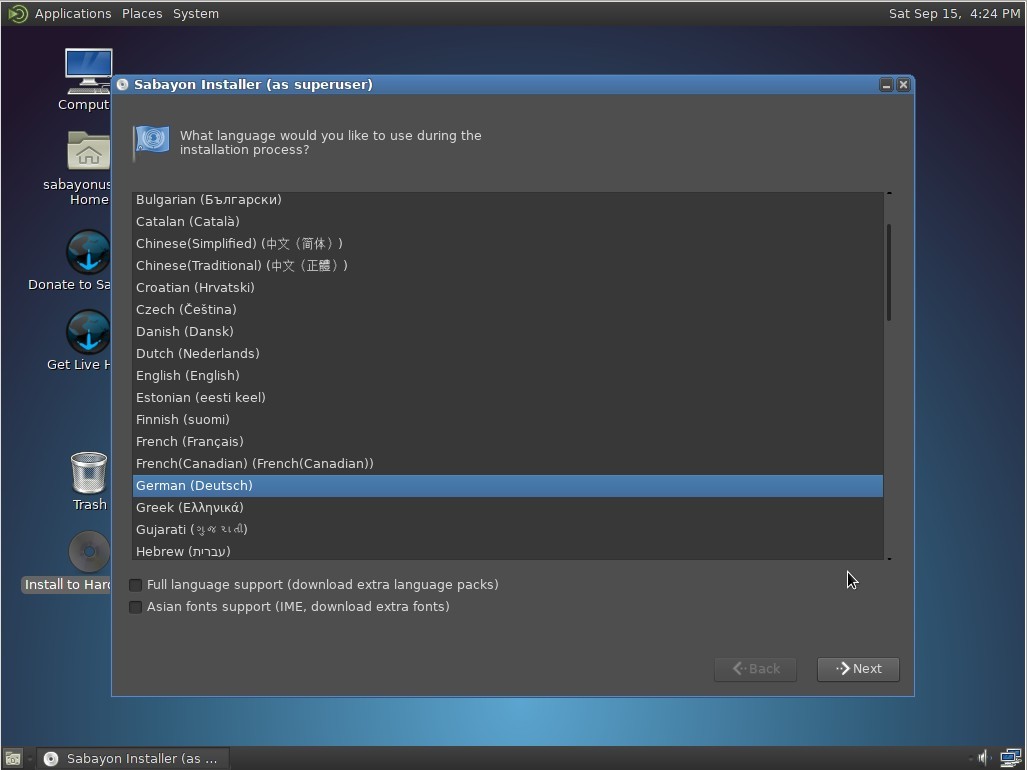Select Chinese(Traditional) language
This screenshot has height=770, width=1027.
click(x=508, y=266)
